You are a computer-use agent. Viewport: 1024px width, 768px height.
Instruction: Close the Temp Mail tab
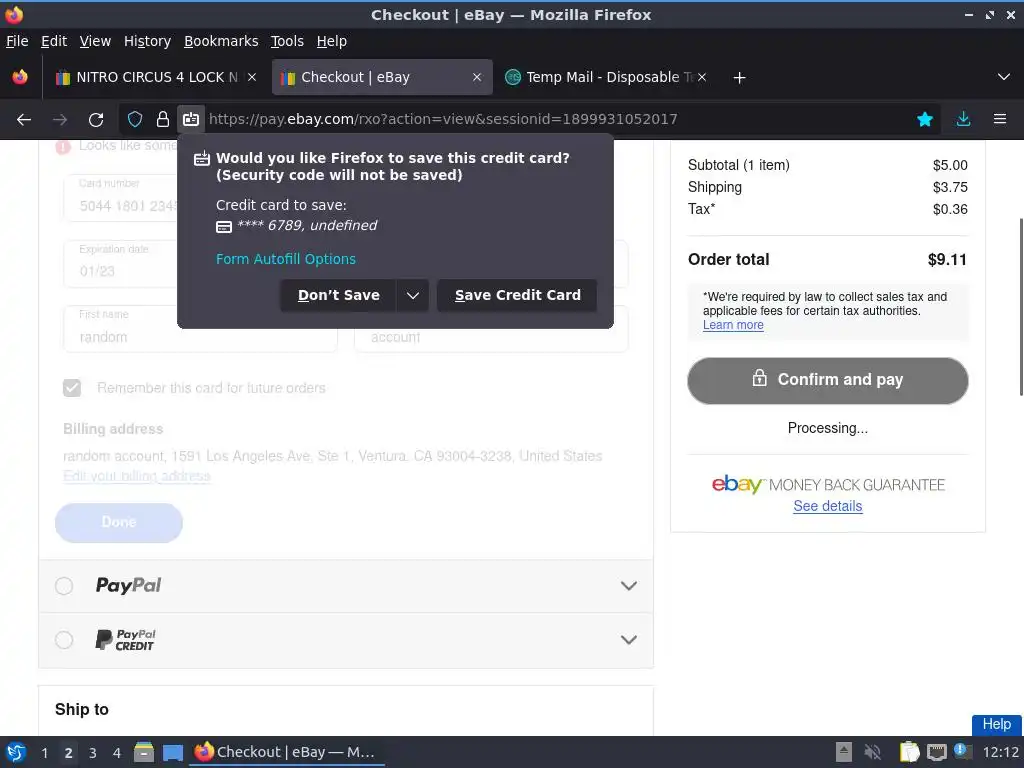coord(701,77)
